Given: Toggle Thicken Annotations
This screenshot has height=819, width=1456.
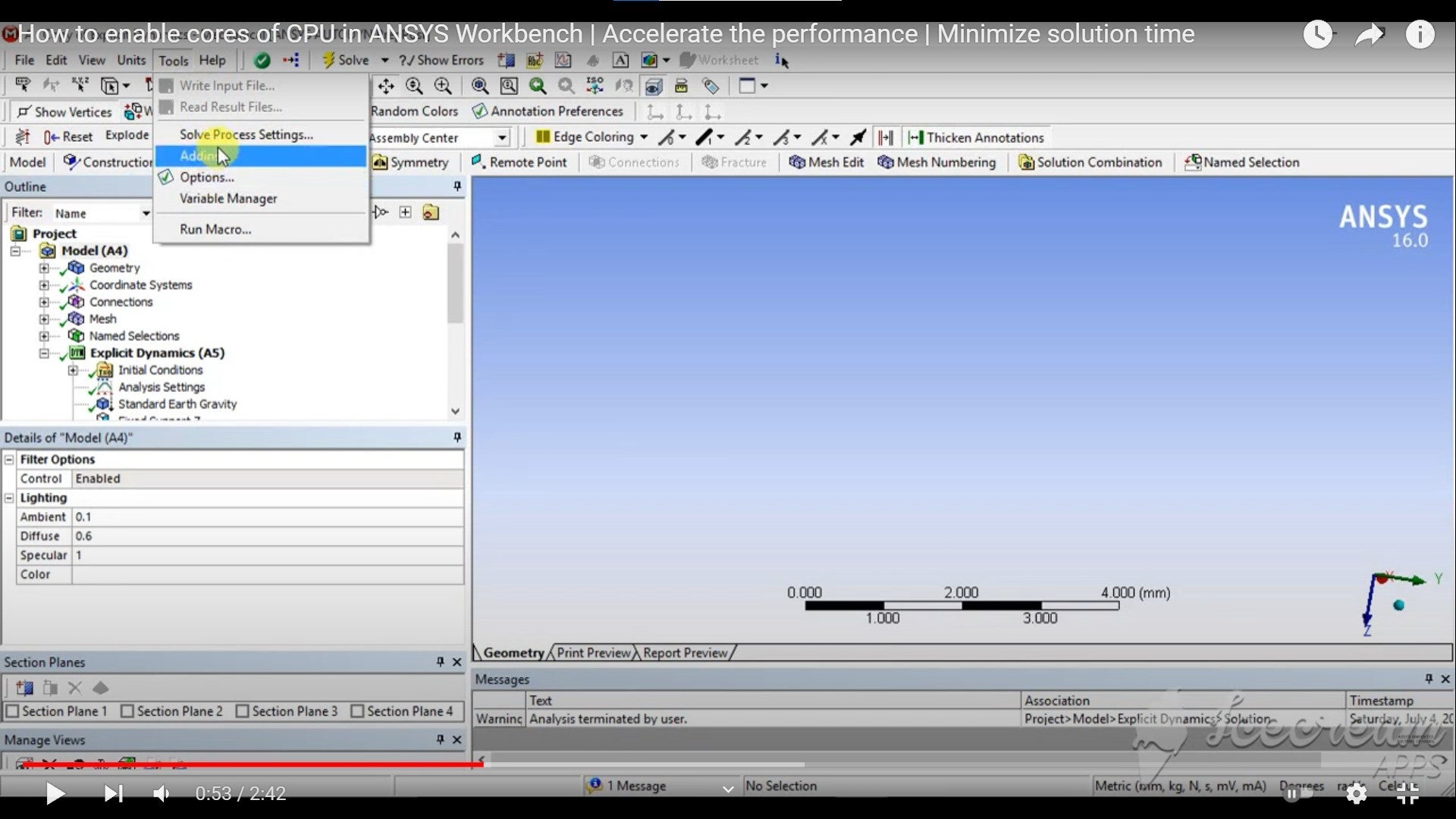Looking at the screenshot, I should click(x=976, y=137).
